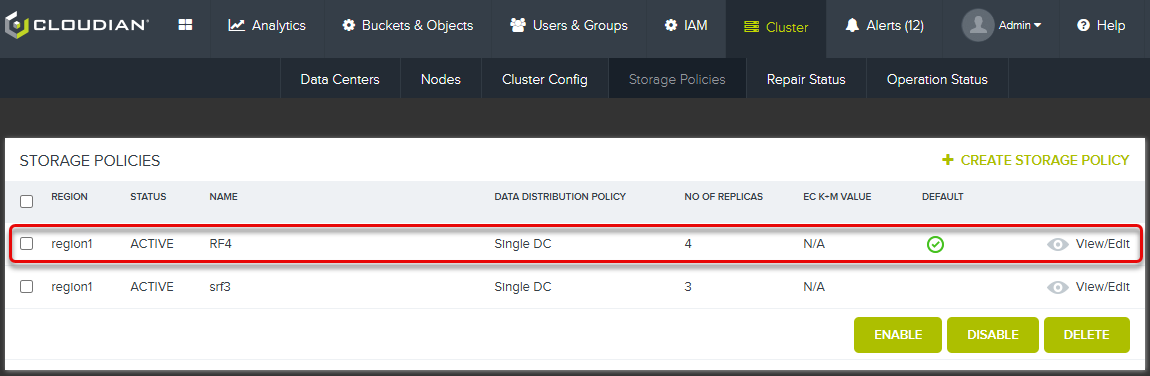This screenshot has width=1150, height=376.
Task: Click the green default checkmark for RF4
Action: [x=935, y=245]
